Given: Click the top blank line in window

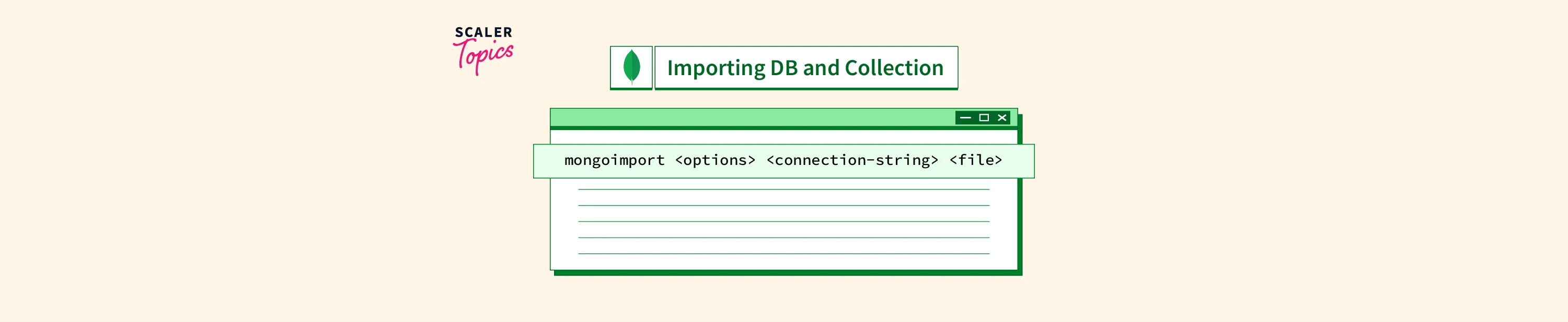Looking at the screenshot, I should pyautogui.click(x=783, y=189).
